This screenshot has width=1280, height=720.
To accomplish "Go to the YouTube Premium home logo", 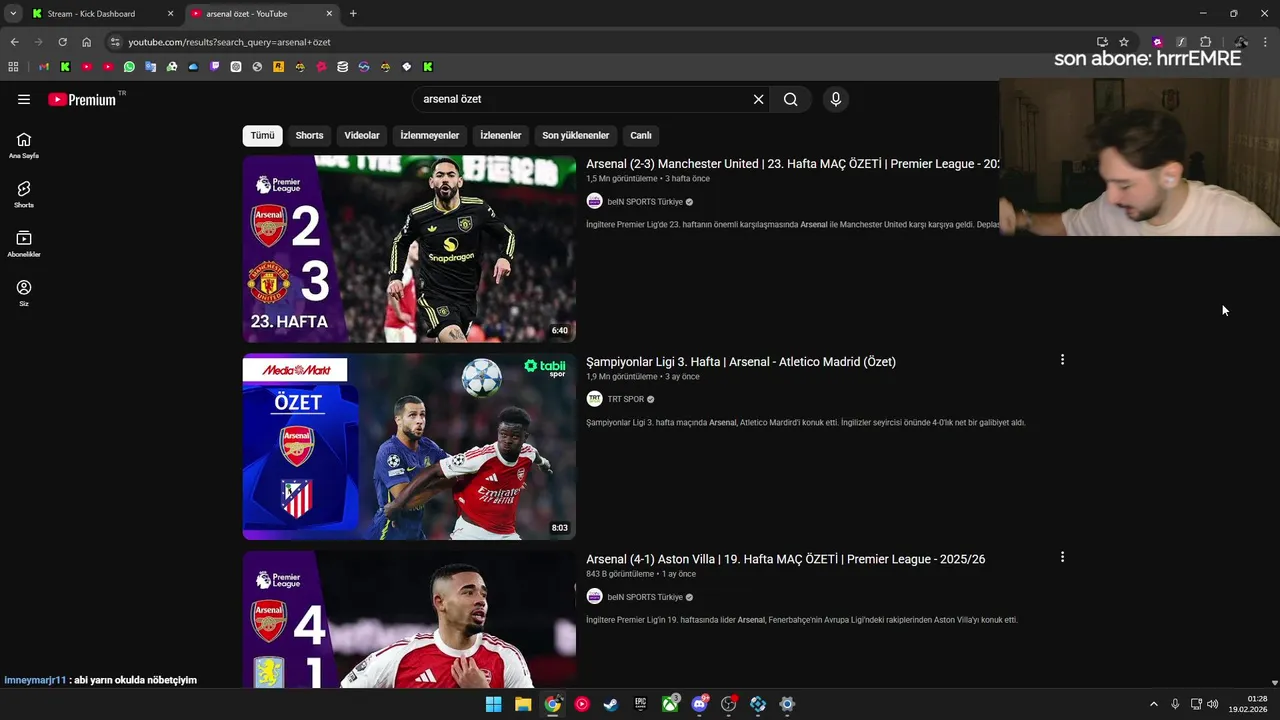I will click(x=84, y=99).
